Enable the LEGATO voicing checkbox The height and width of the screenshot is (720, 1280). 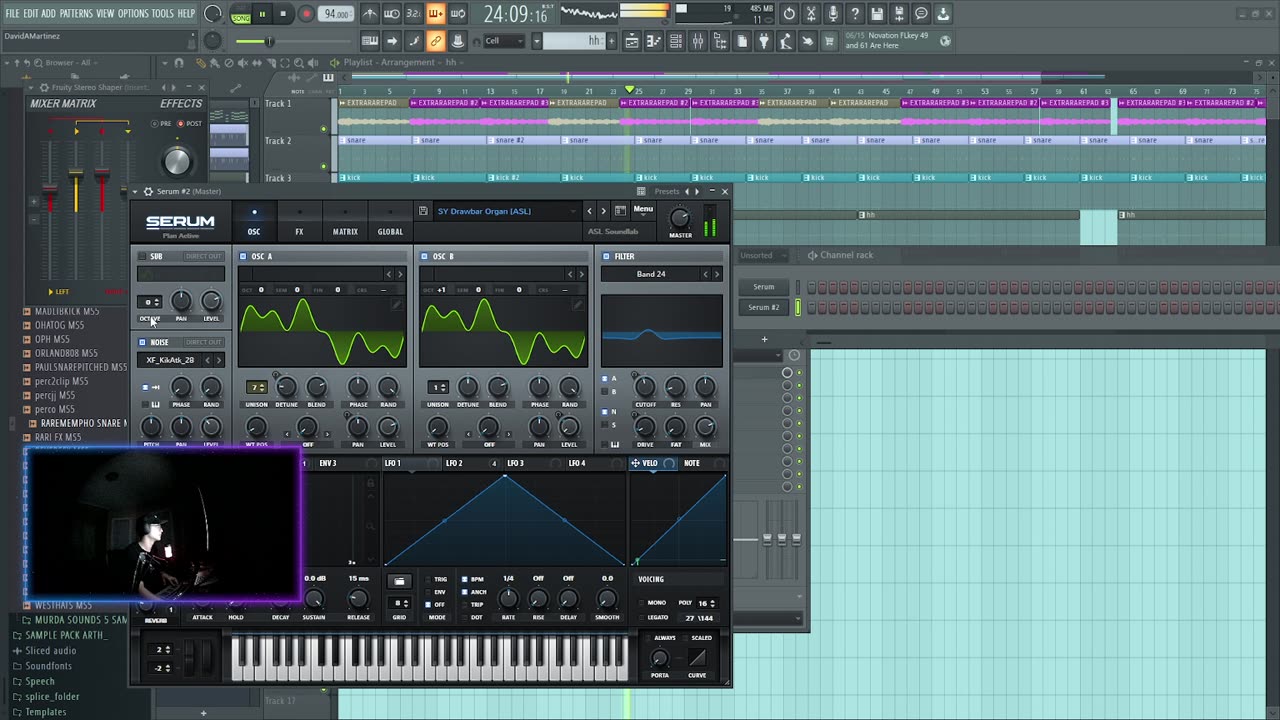(640, 618)
